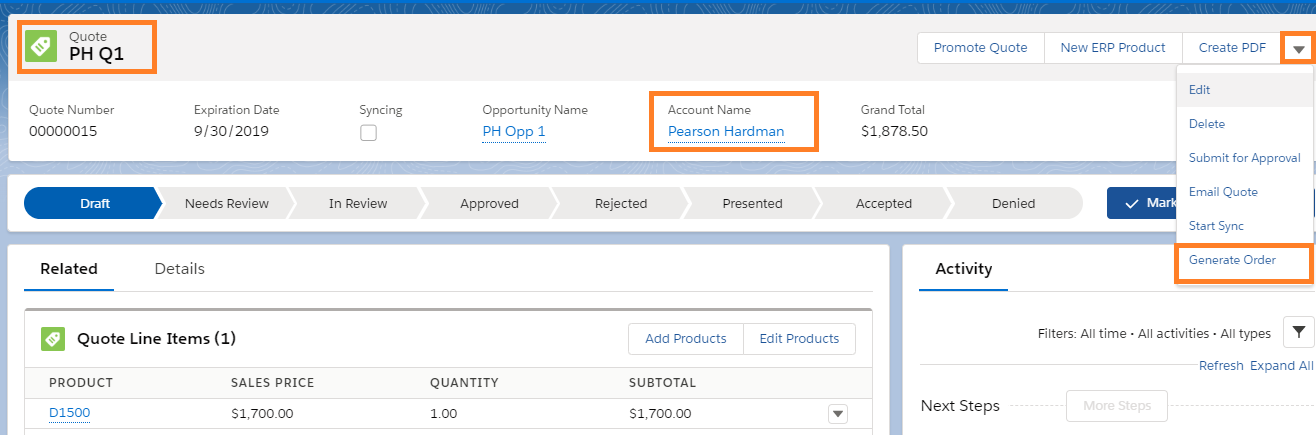This screenshot has height=435, width=1316.
Task: Switch to the Details tab
Action: (180, 269)
